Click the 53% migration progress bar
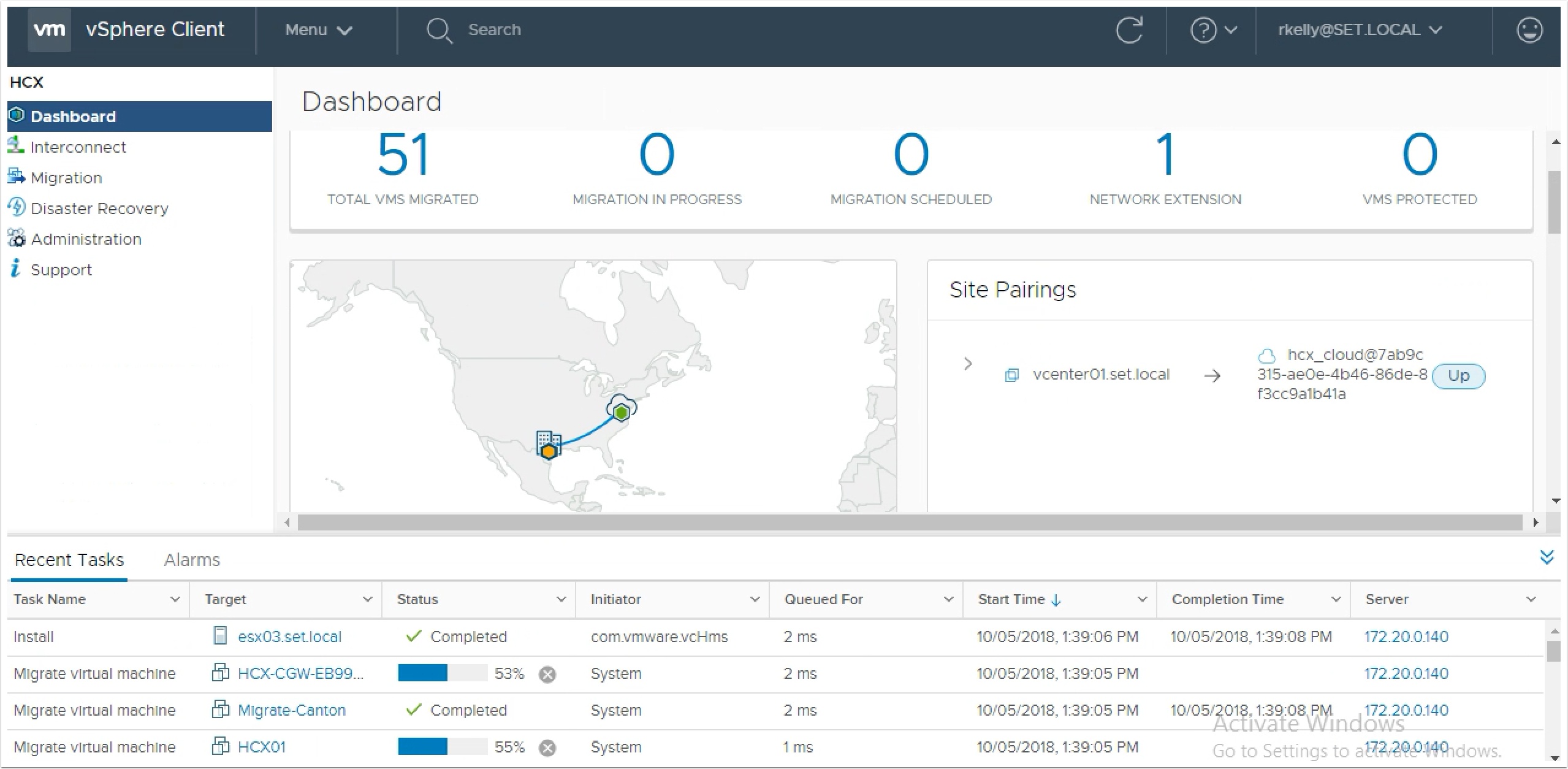 click(443, 673)
